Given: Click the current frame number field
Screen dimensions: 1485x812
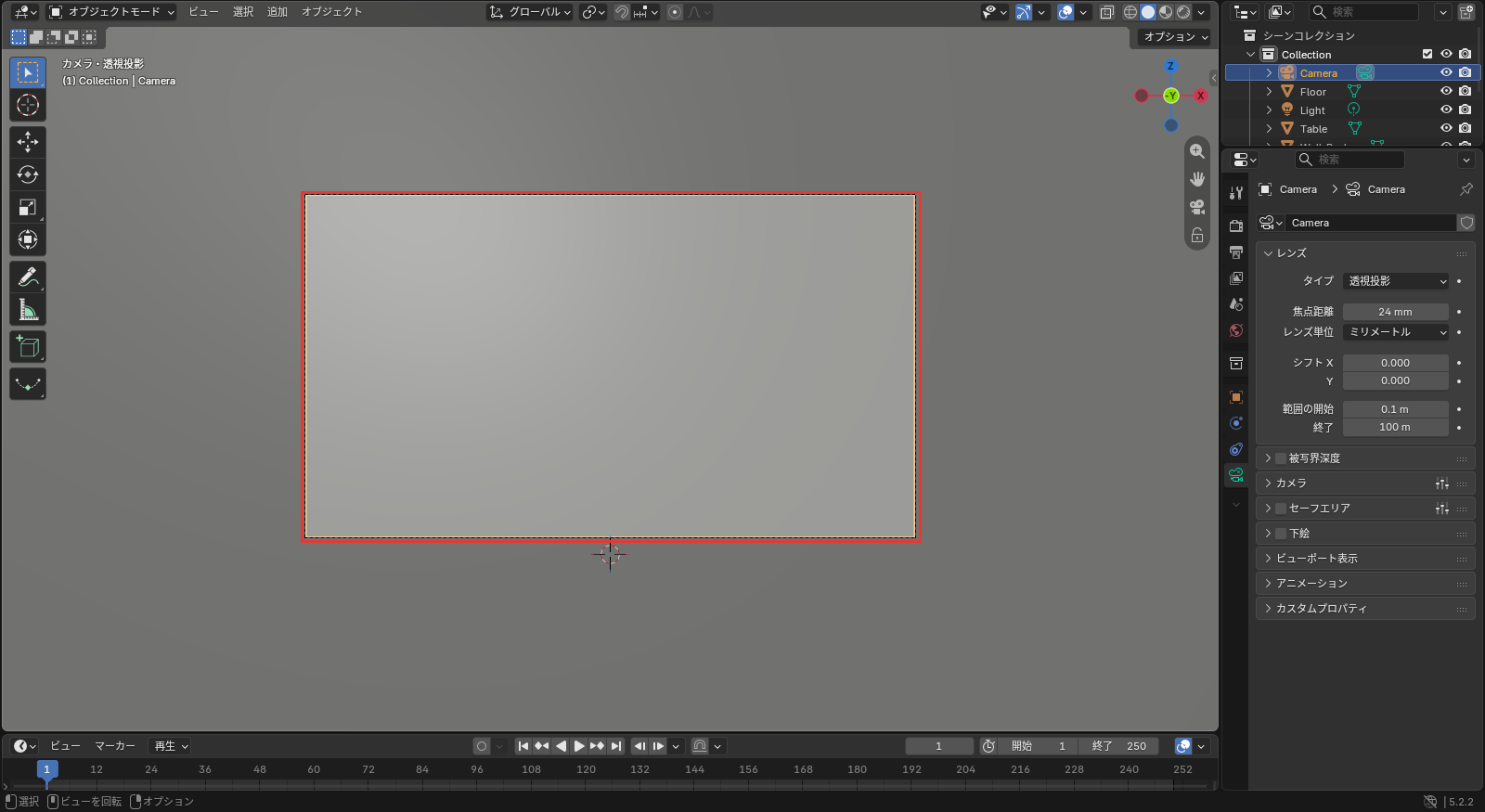Looking at the screenshot, I should tap(939, 746).
